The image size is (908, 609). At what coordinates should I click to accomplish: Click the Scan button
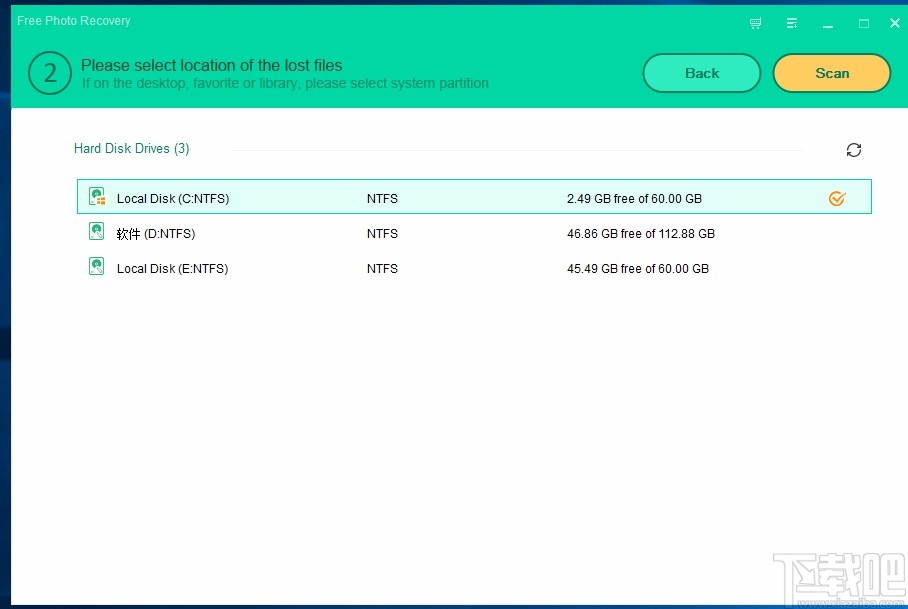tap(832, 73)
